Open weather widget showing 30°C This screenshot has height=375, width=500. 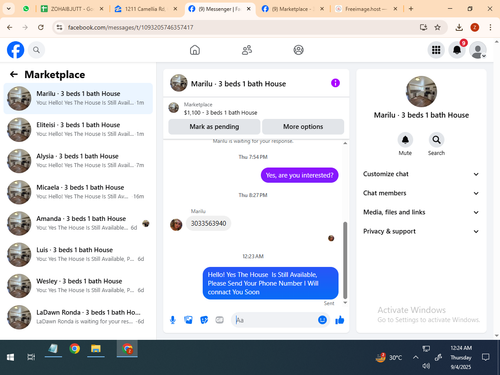tap(389, 357)
